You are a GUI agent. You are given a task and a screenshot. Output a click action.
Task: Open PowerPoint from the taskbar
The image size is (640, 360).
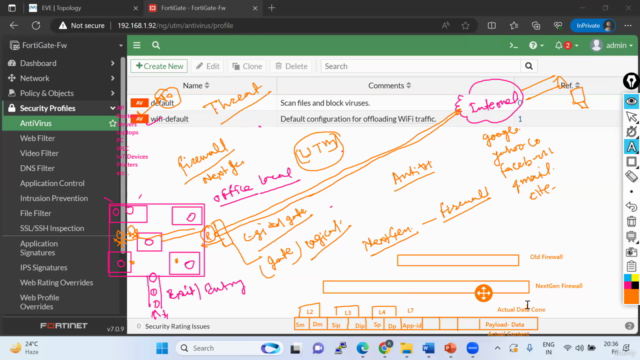coord(450,348)
